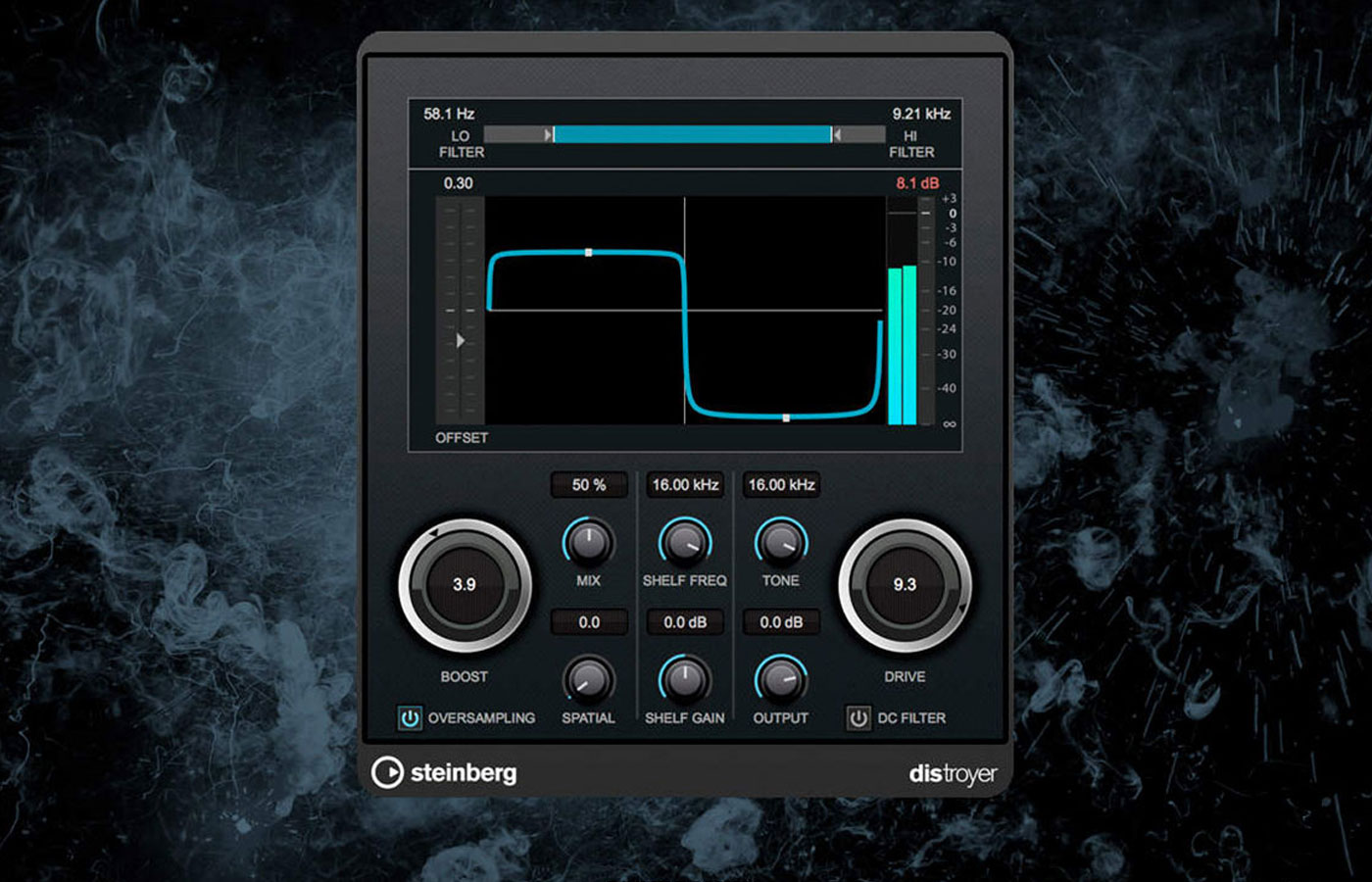Click the blue filter range bar
Viewport: 1372px width, 882px height.
(x=693, y=134)
